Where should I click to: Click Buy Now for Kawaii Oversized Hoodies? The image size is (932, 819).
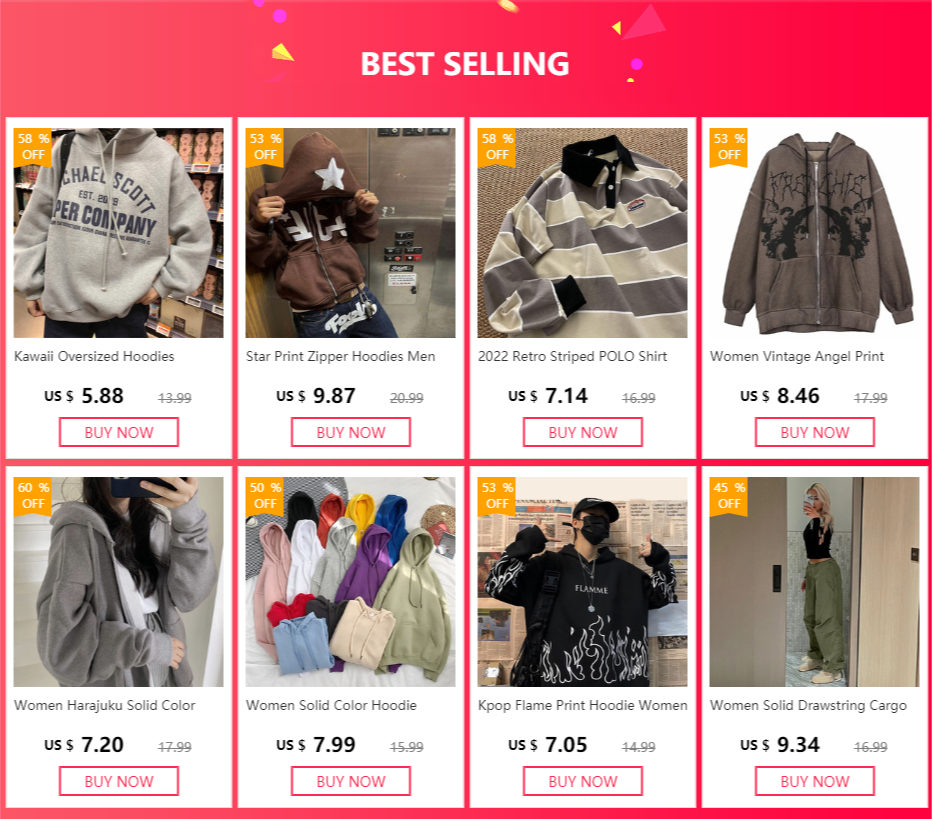point(119,432)
